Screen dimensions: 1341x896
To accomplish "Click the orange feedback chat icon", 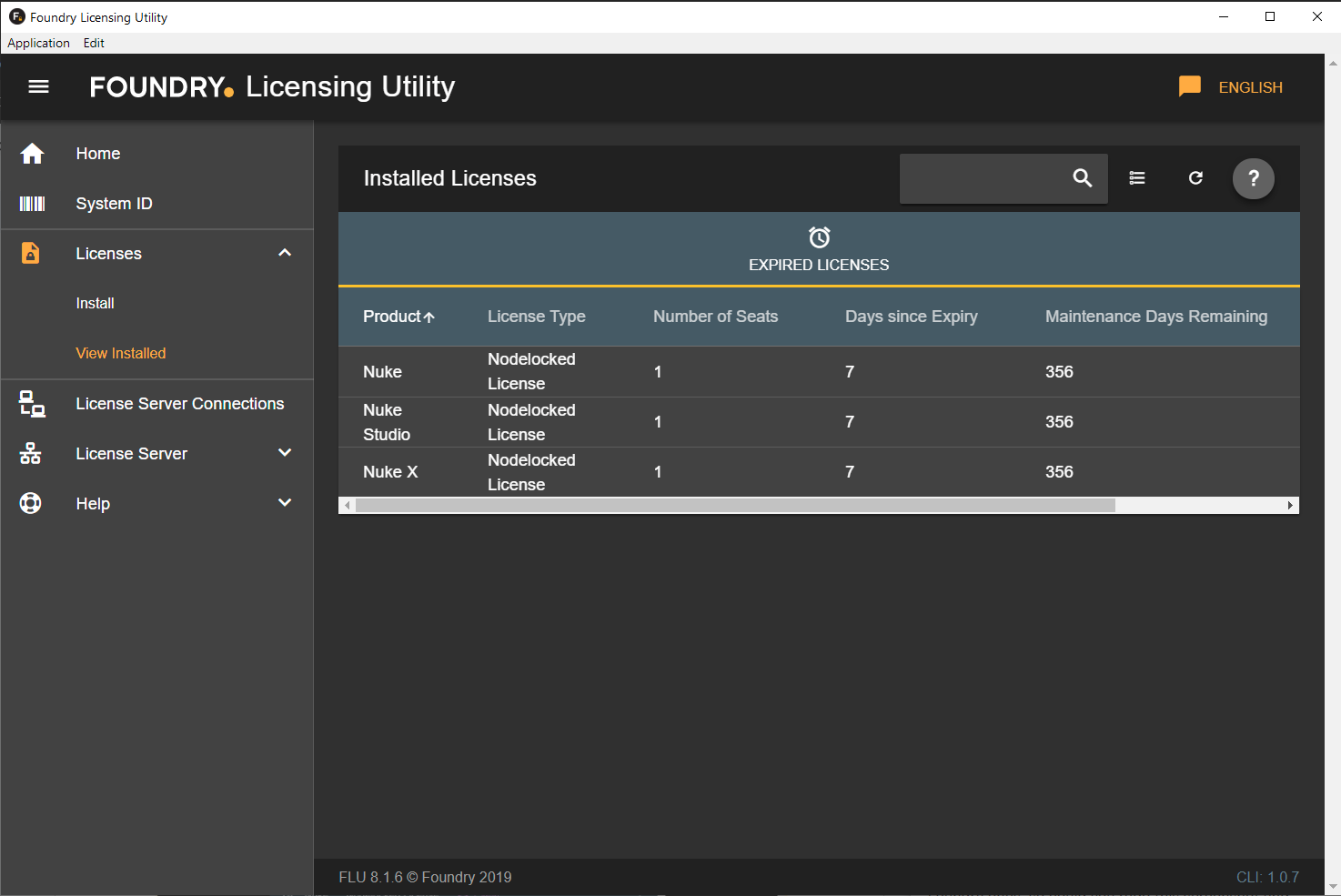I will click(1189, 86).
